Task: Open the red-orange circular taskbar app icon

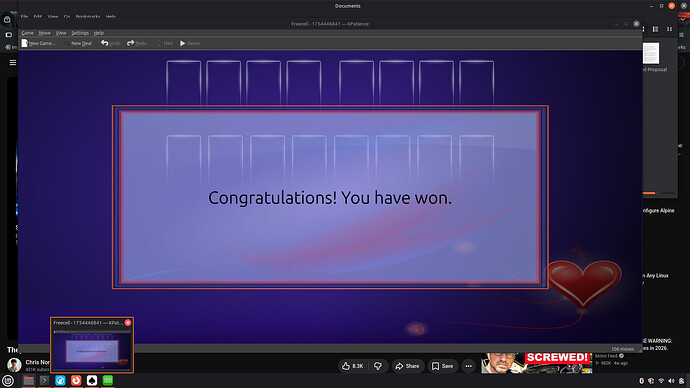Action: click(76, 381)
